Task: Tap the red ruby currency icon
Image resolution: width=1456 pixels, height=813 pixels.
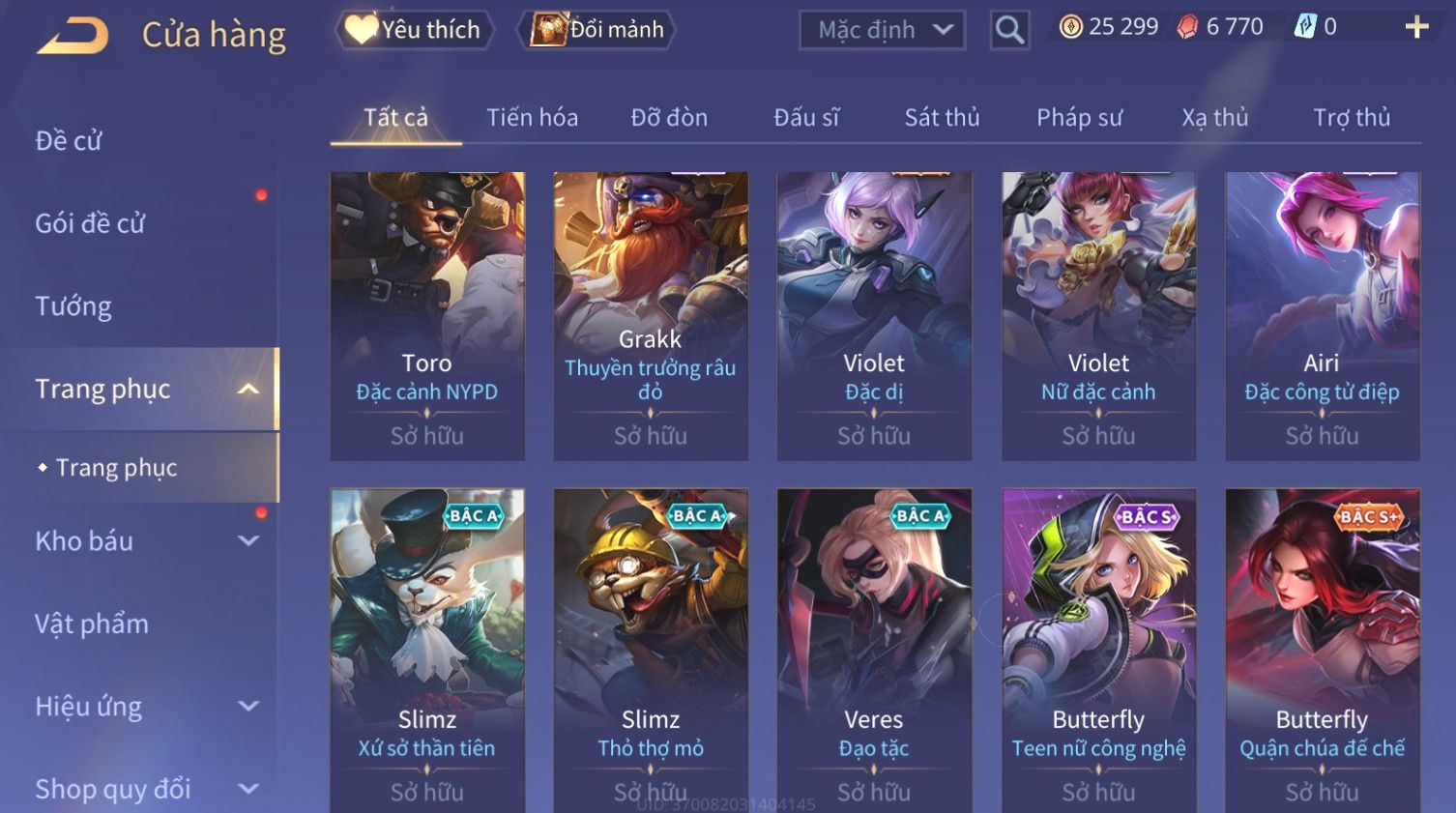Action: 1187,27
